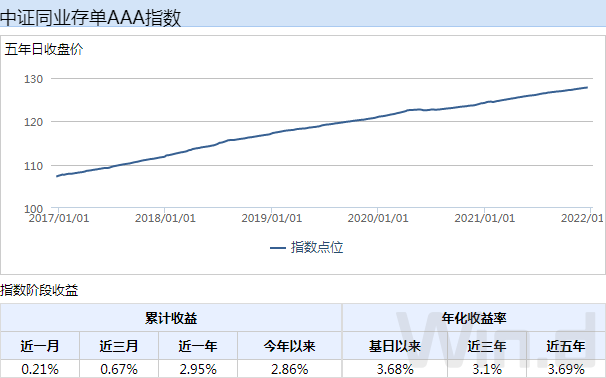Click the 中证同业存单AAA指数 title
The height and width of the screenshot is (378, 606).
tap(90, 18)
